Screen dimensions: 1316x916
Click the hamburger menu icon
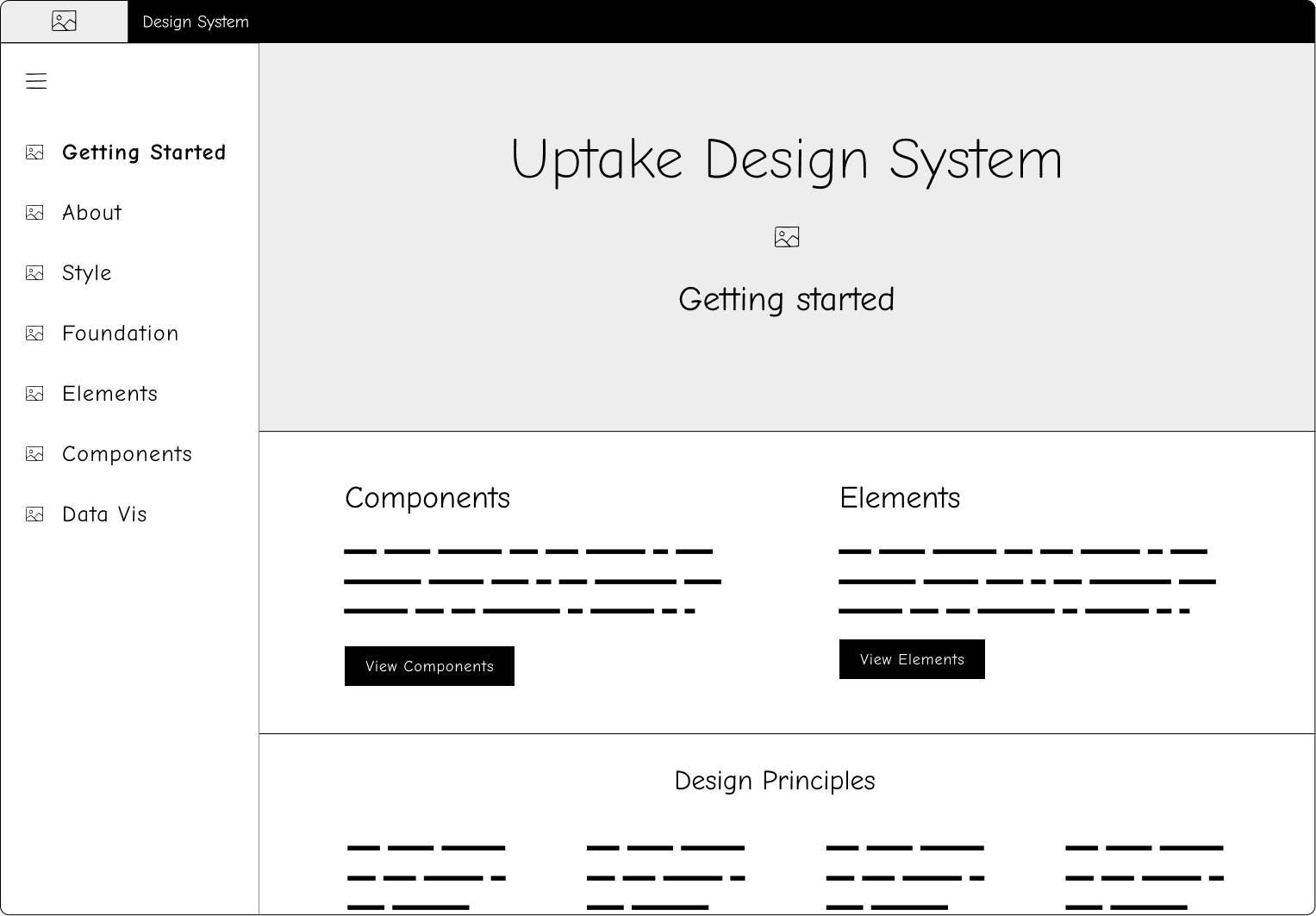[x=36, y=81]
